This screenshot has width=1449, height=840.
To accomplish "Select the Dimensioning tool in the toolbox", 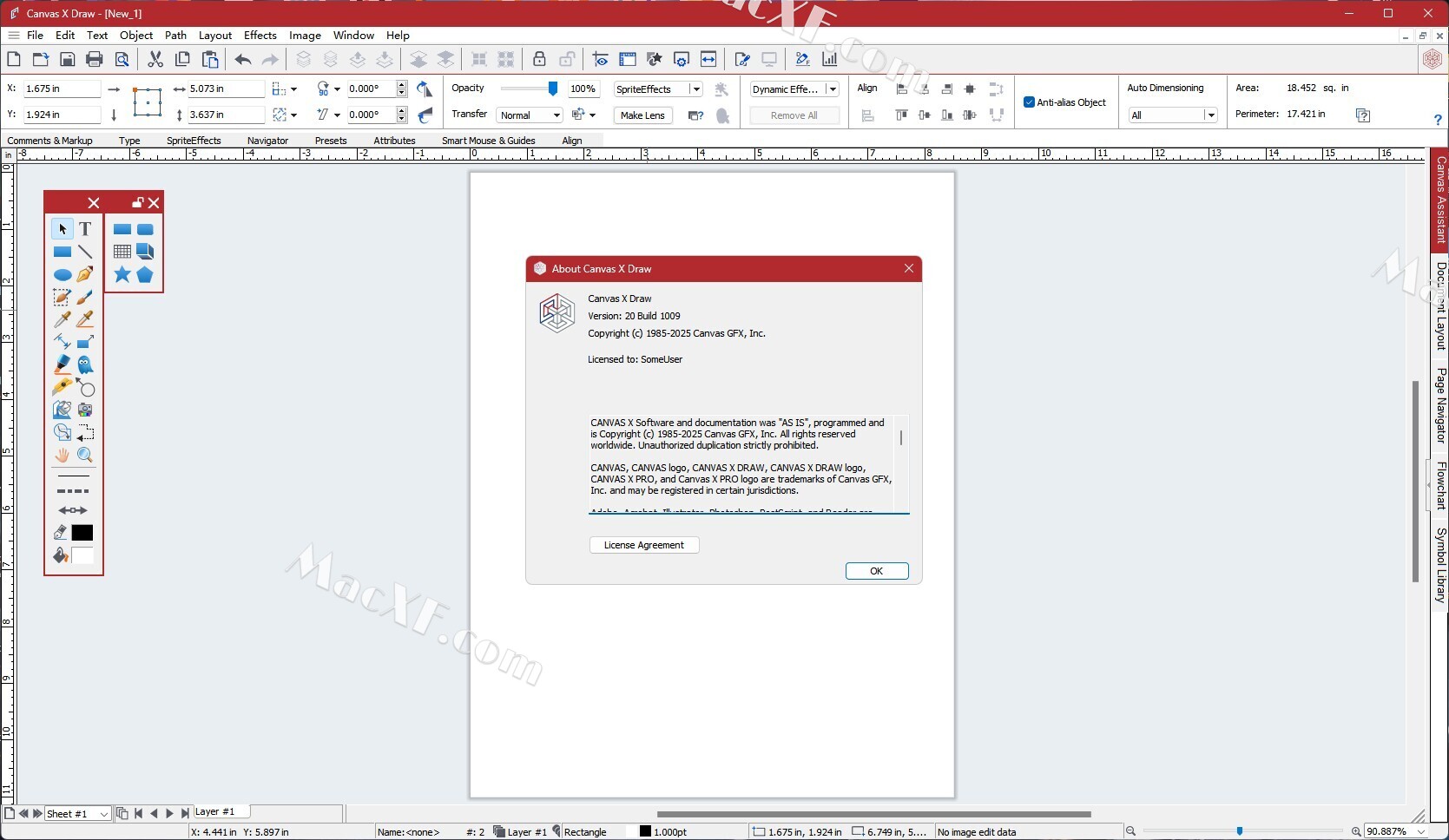I will point(63,342).
